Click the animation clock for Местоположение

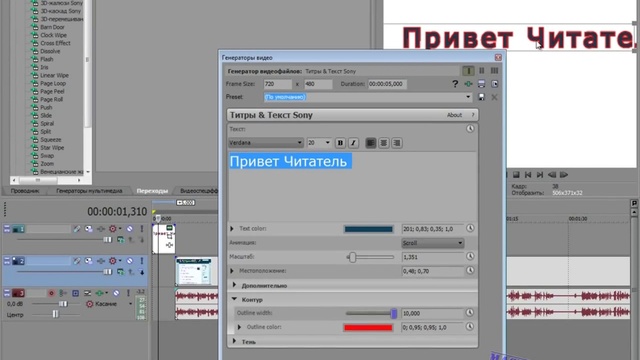470,270
